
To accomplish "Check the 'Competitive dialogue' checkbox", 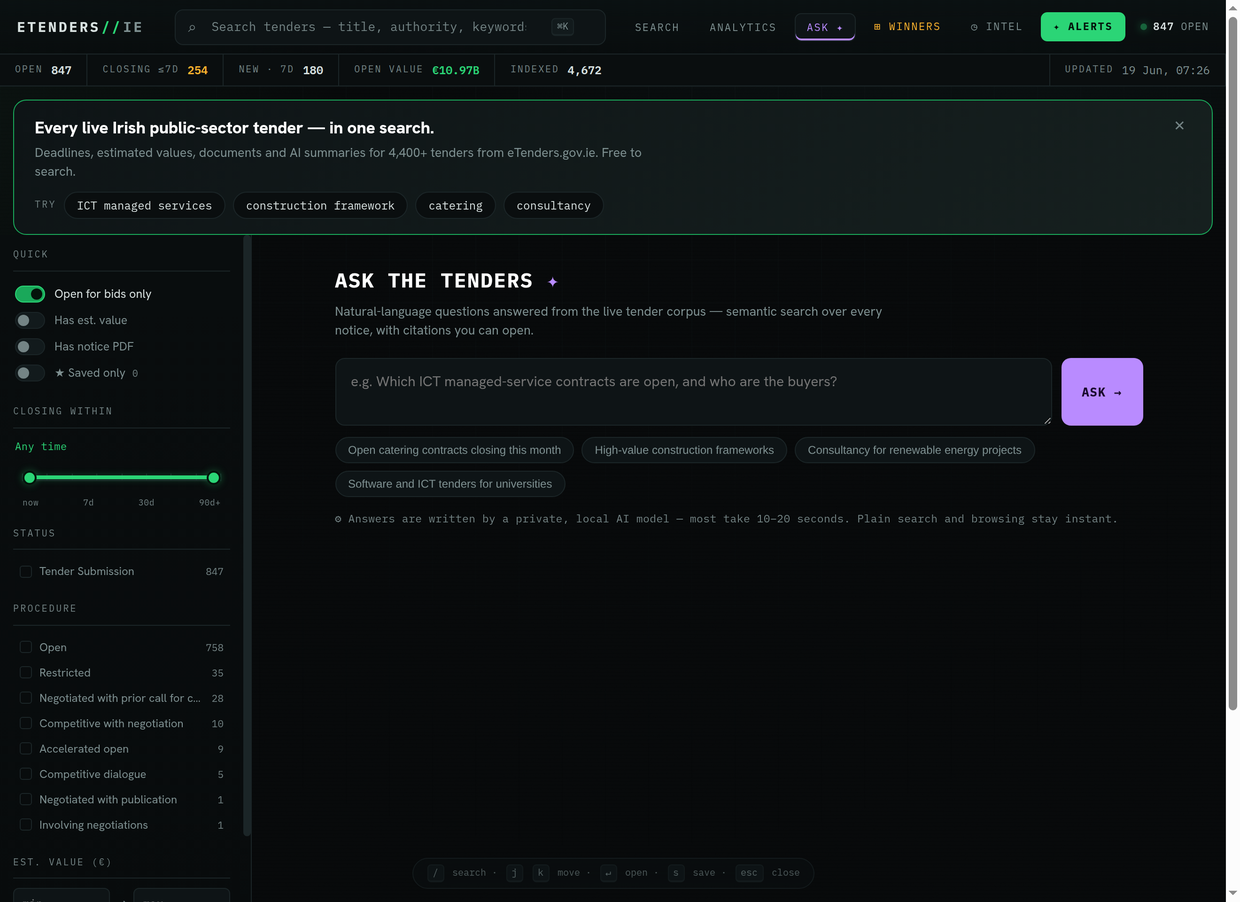I will [26, 774].
